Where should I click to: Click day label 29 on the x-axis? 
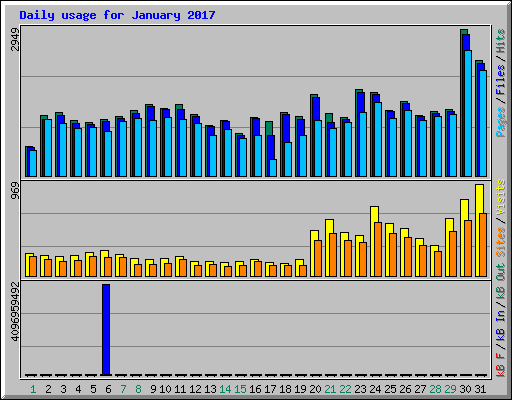coord(450,389)
